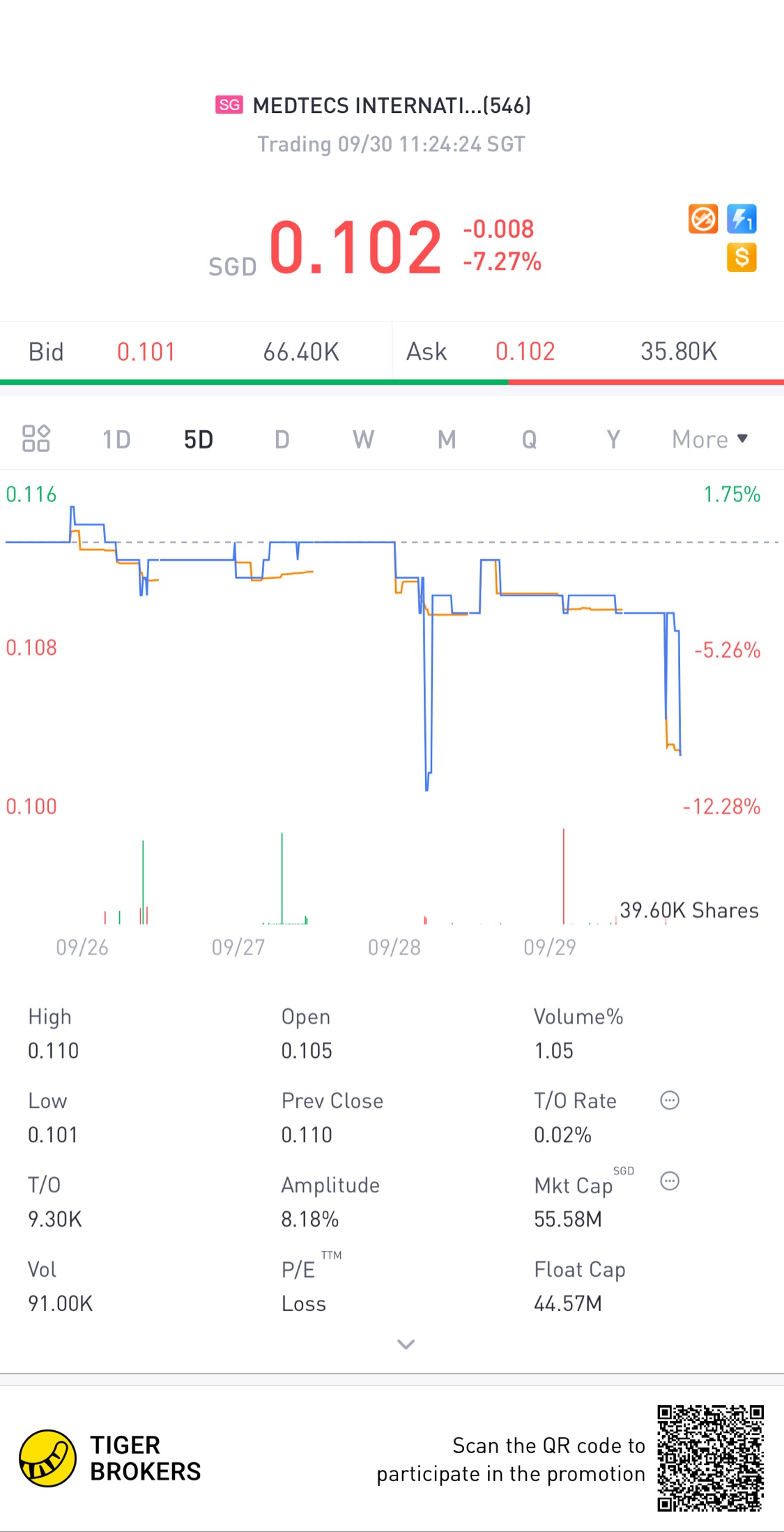Switch chart to 1D timeframe
This screenshot has width=784, height=1532.
click(116, 439)
